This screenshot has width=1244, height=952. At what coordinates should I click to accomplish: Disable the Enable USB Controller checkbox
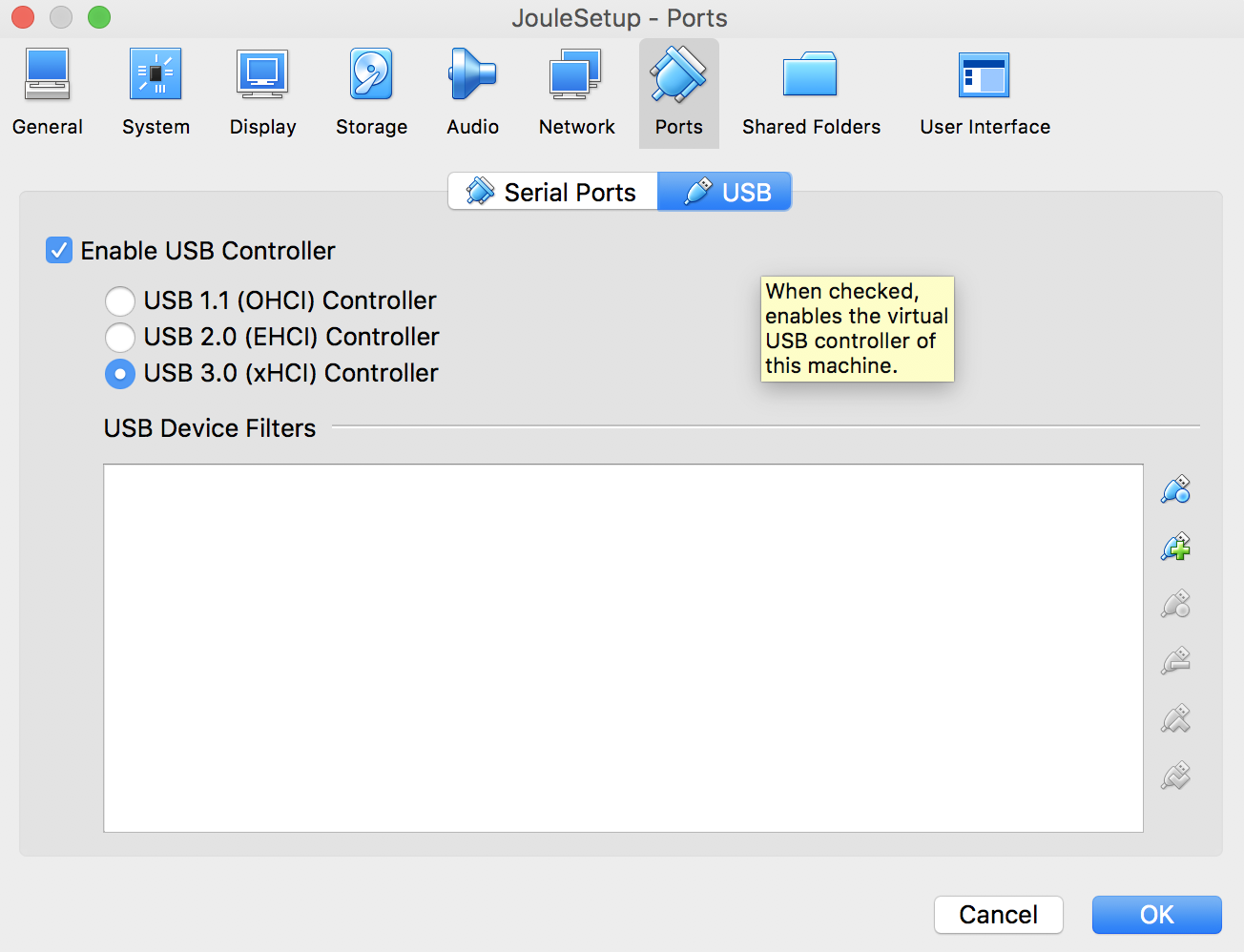[59, 250]
